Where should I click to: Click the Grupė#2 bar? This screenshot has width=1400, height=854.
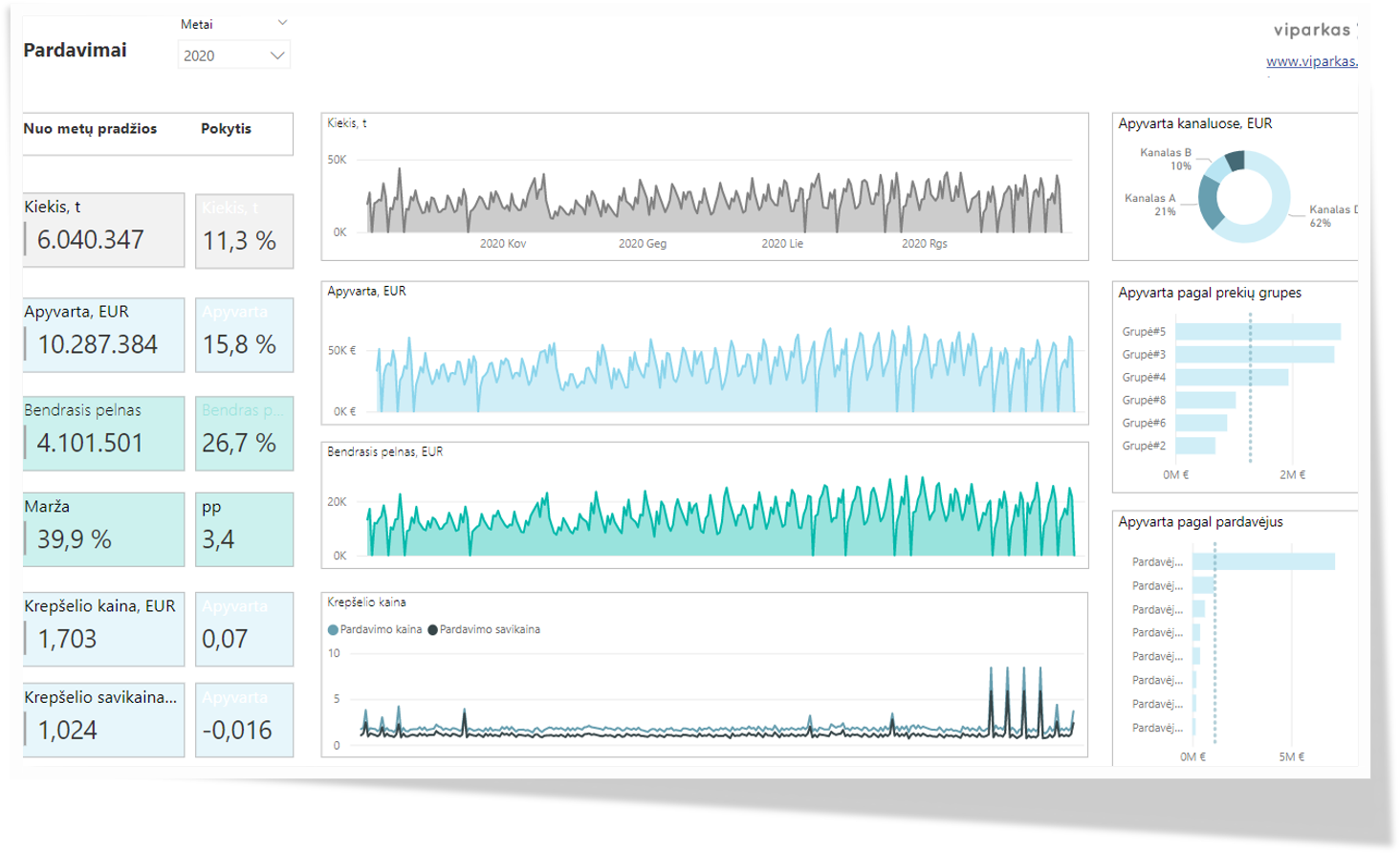coord(1194,446)
